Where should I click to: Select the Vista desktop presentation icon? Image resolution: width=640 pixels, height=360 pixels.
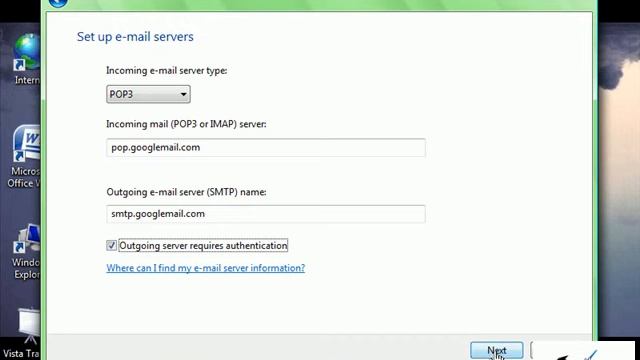[x=22, y=333]
